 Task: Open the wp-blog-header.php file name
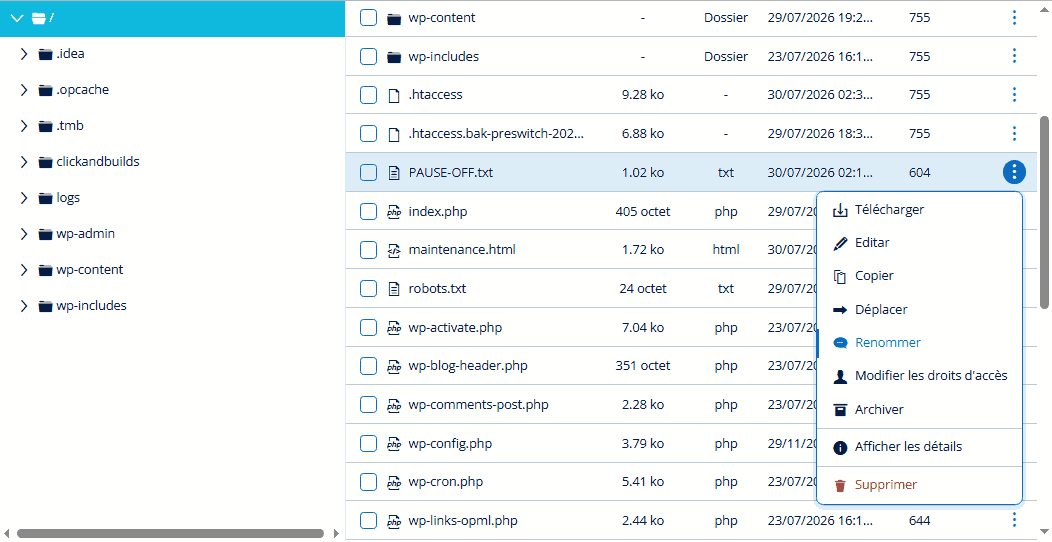tap(468, 366)
